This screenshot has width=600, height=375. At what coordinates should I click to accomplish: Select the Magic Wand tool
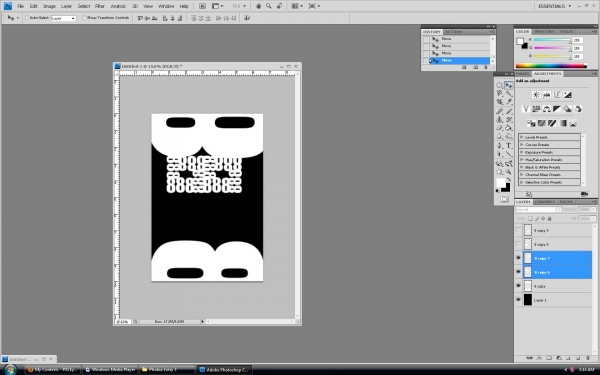pos(509,93)
